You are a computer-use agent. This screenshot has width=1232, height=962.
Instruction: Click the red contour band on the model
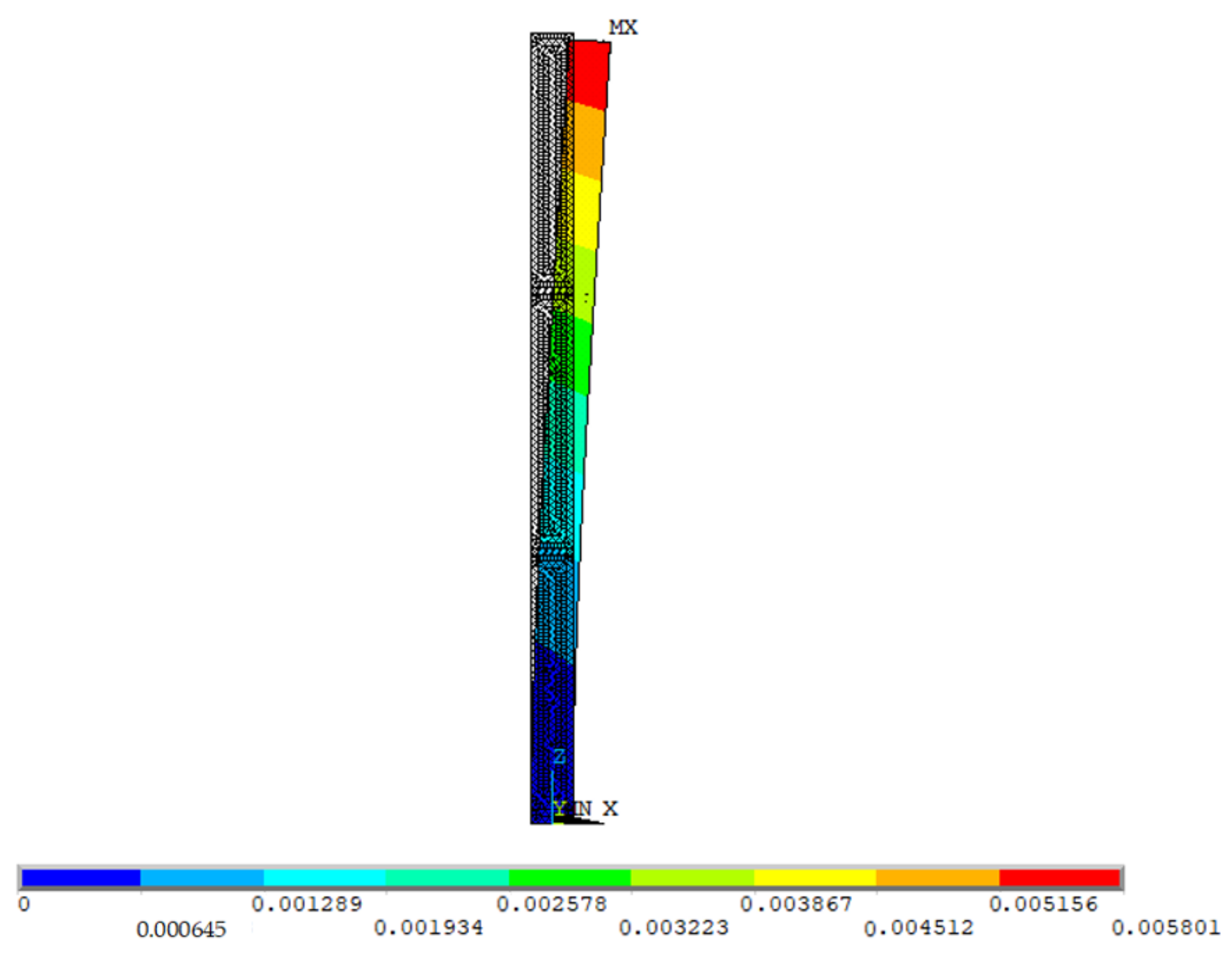(x=590, y=74)
